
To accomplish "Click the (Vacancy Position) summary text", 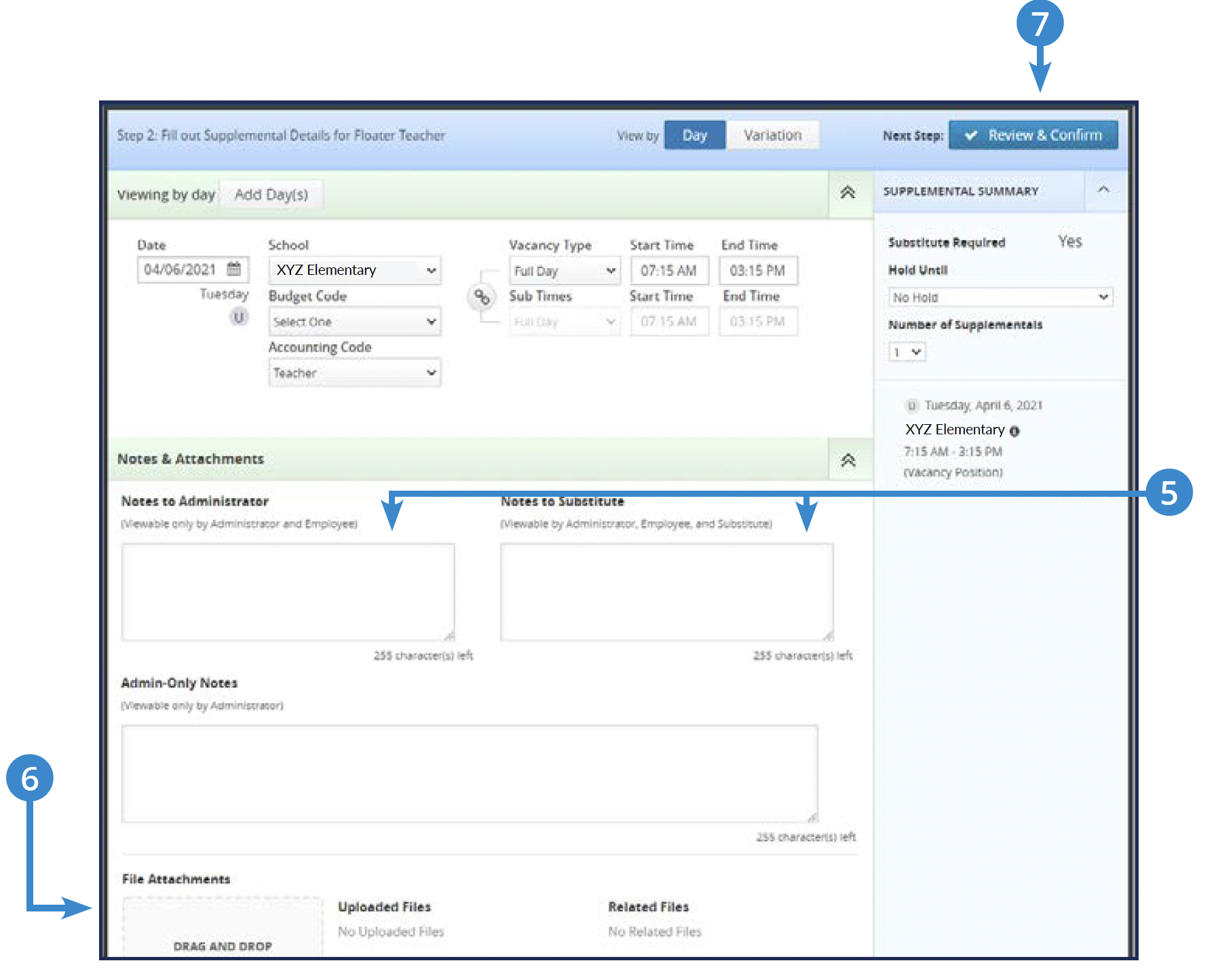I will (953, 472).
